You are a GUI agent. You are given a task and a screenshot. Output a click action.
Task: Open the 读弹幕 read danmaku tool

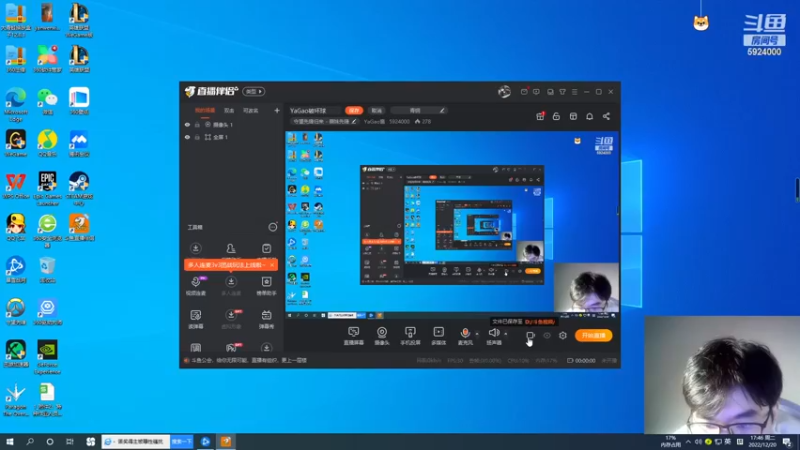[196, 319]
